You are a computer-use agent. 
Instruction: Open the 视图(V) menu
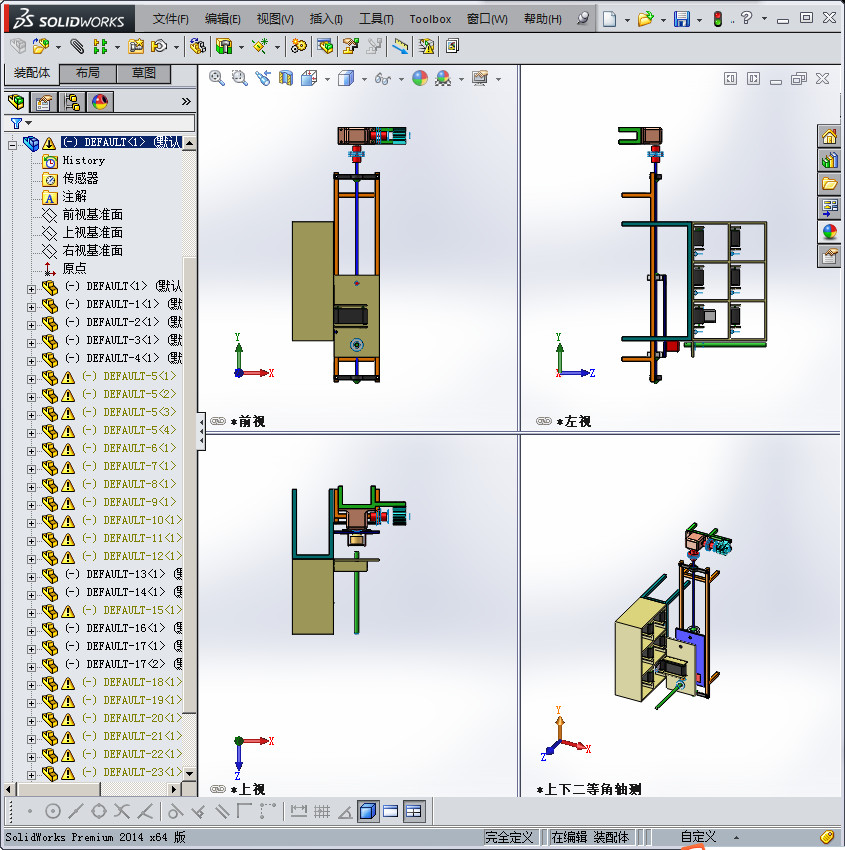click(275, 19)
